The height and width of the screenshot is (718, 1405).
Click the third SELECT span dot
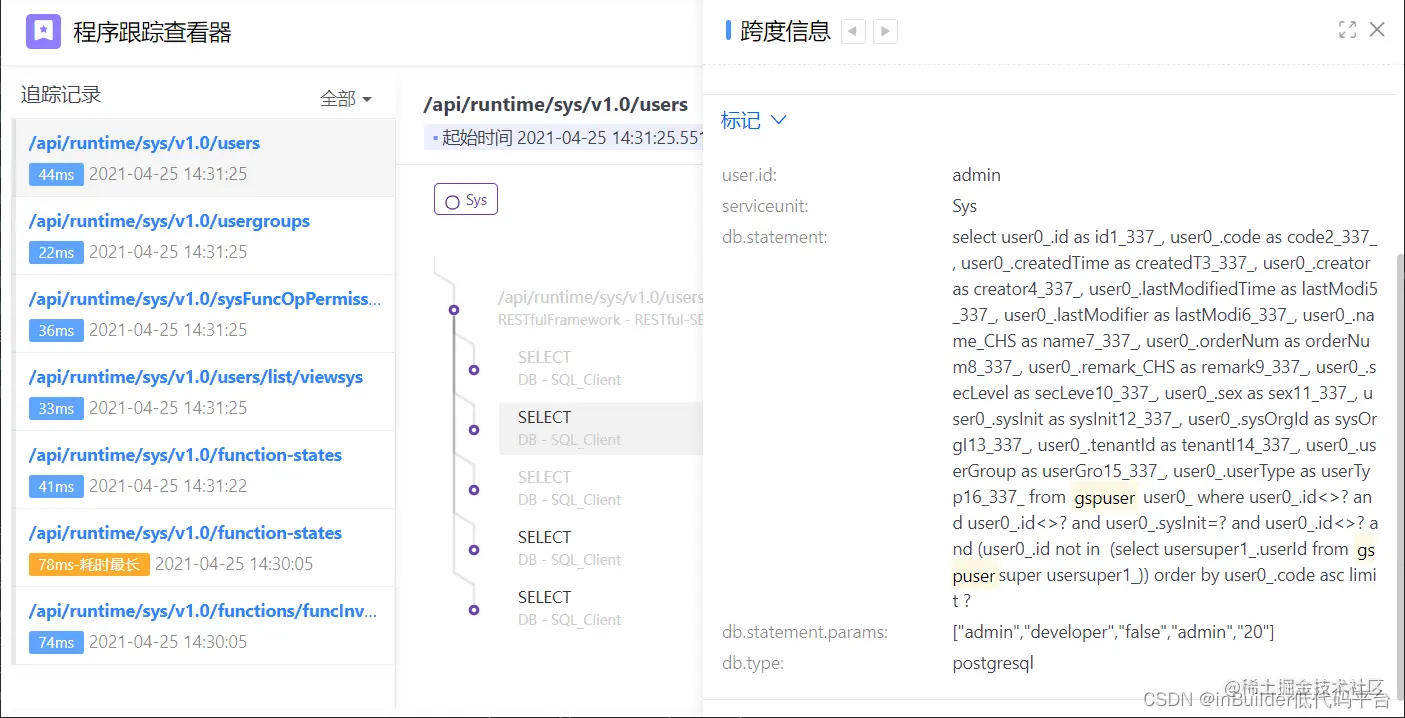(474, 490)
